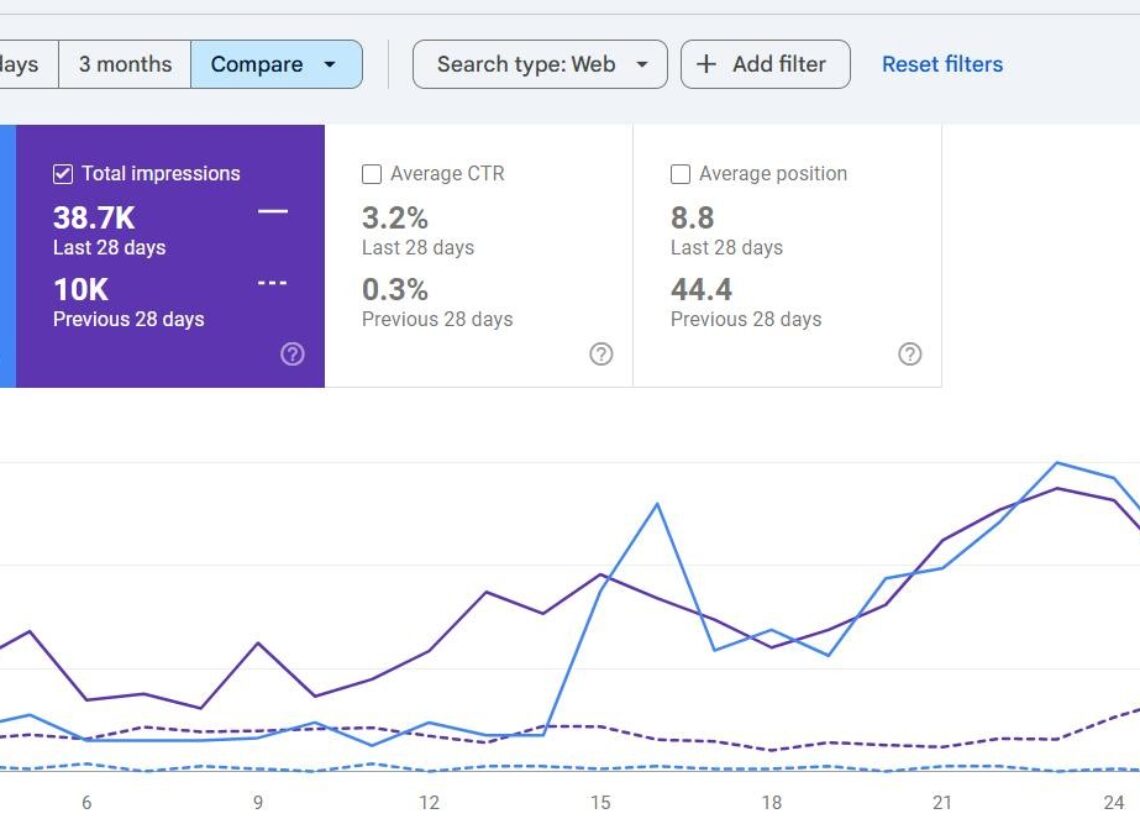Image resolution: width=1140 pixels, height=840 pixels.
Task: Expand the Compare dropdown arrow
Action: click(x=330, y=63)
